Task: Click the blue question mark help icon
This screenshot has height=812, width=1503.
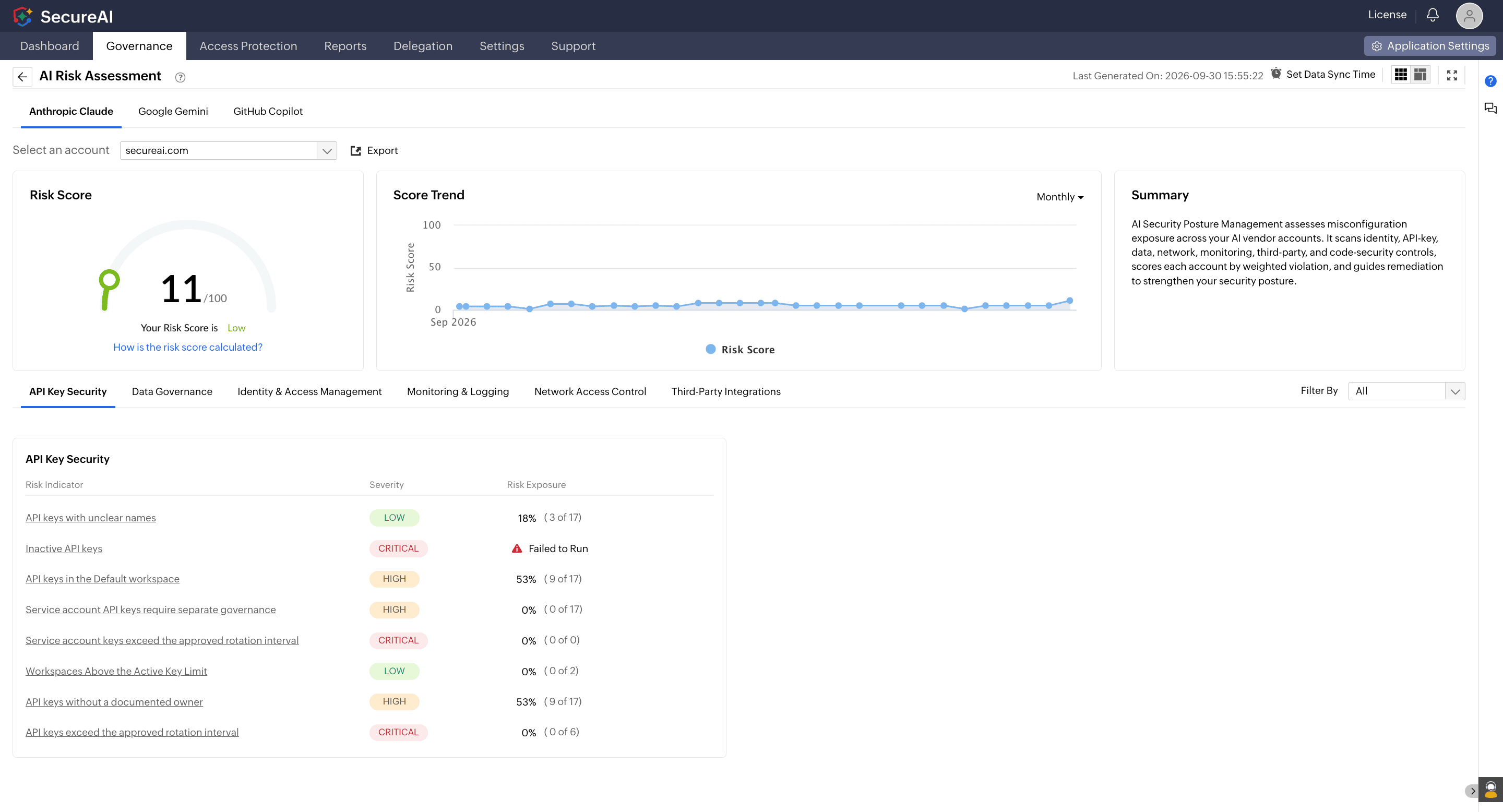Action: (1491, 81)
